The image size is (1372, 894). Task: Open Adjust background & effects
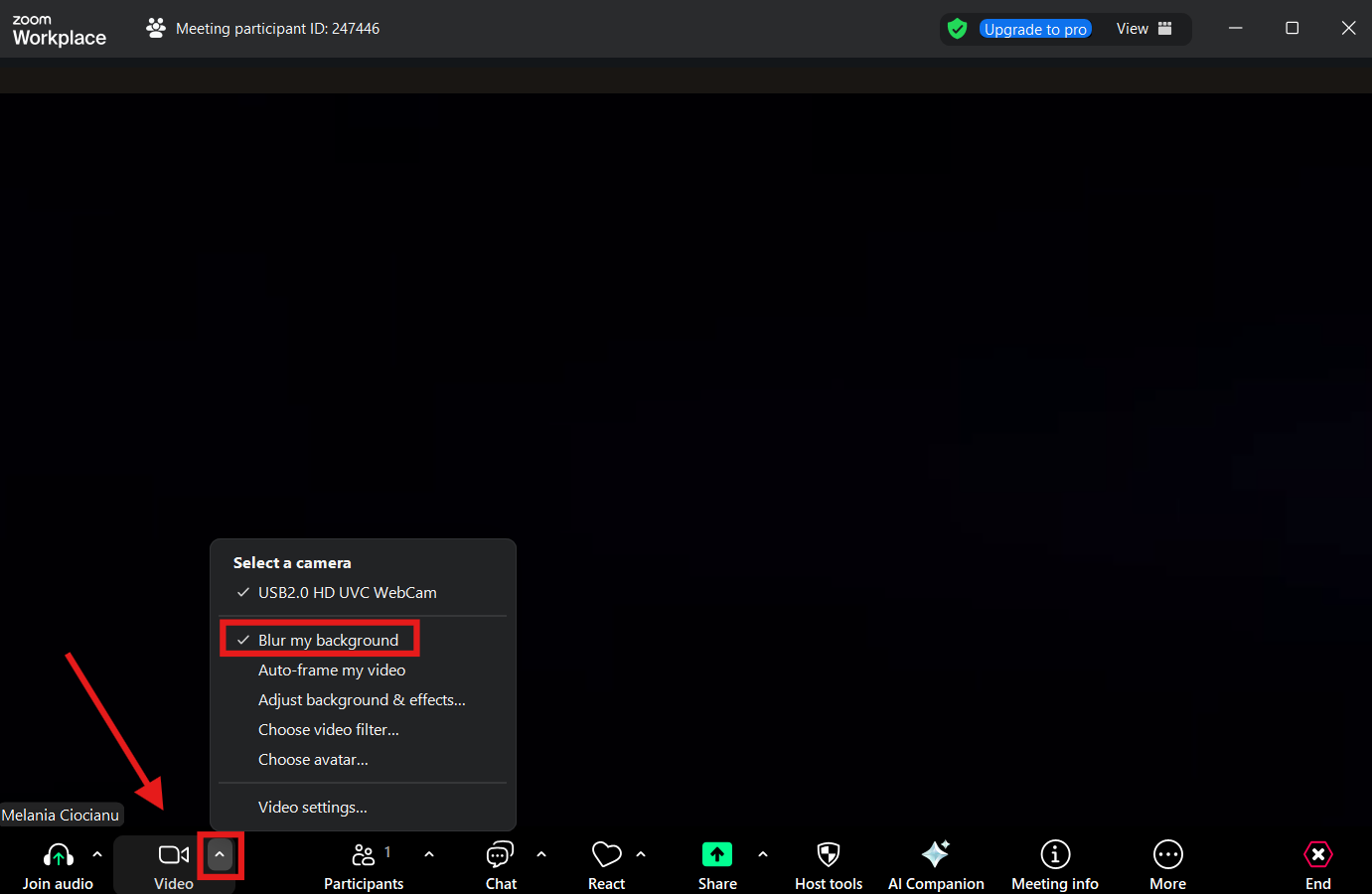[x=362, y=700]
